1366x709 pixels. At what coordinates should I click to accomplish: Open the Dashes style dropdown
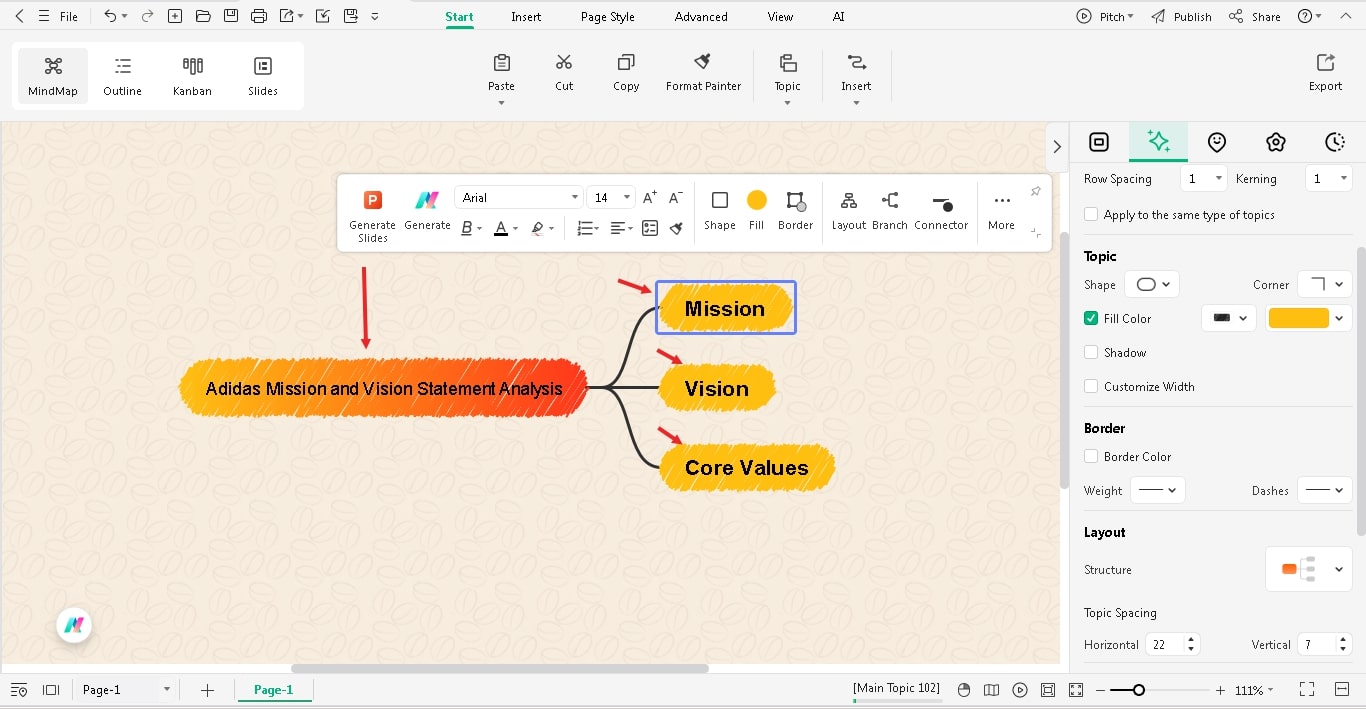click(1324, 490)
